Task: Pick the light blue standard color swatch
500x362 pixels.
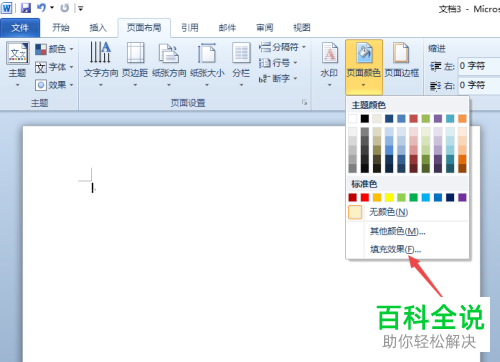Action: click(426, 197)
